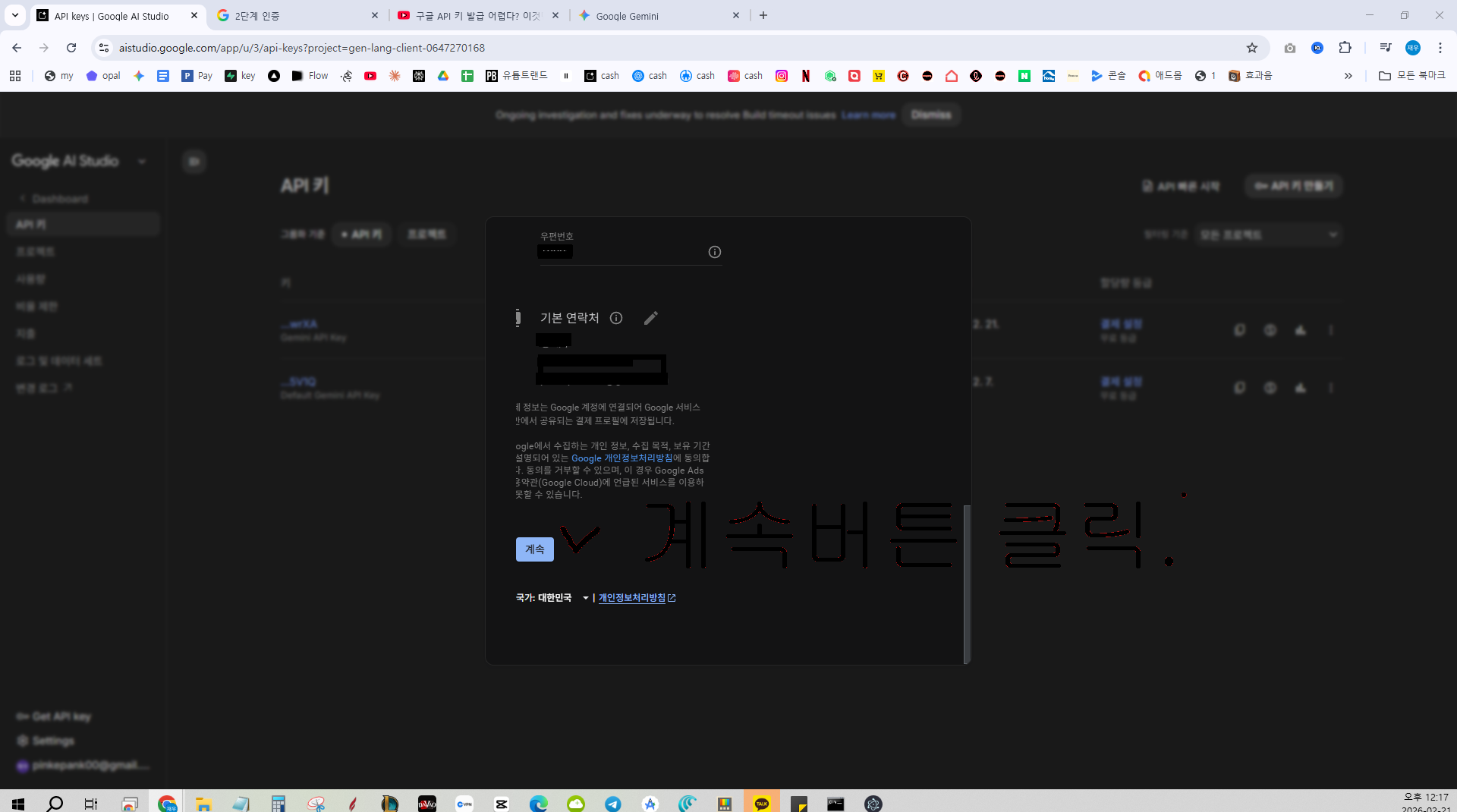Open the Chrome three-dot menu
The image size is (1457, 812).
click(x=1440, y=48)
